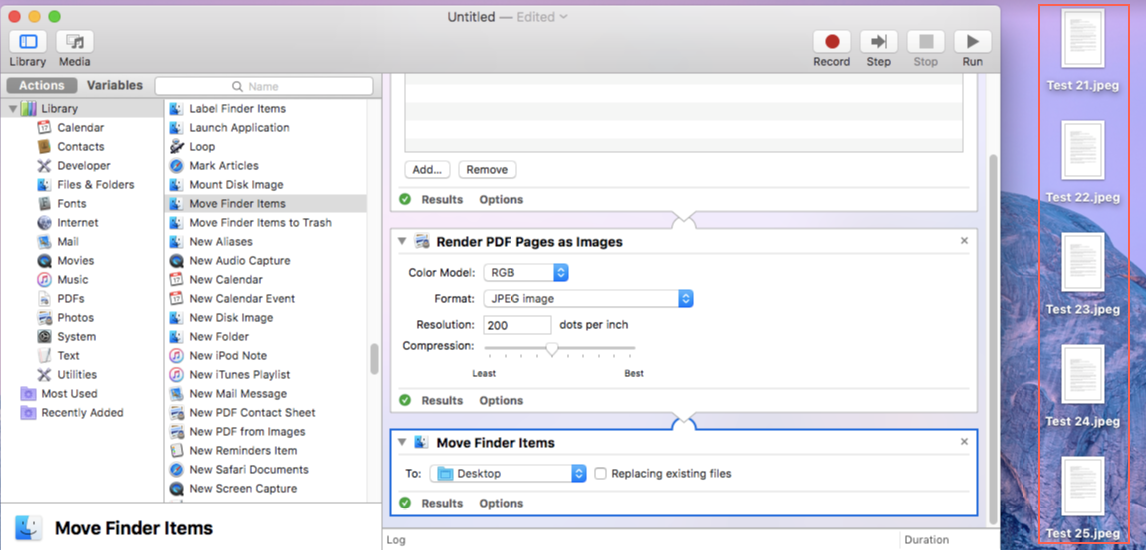Switch to the Actions tab
Image resolution: width=1146 pixels, height=550 pixels.
click(x=42, y=85)
